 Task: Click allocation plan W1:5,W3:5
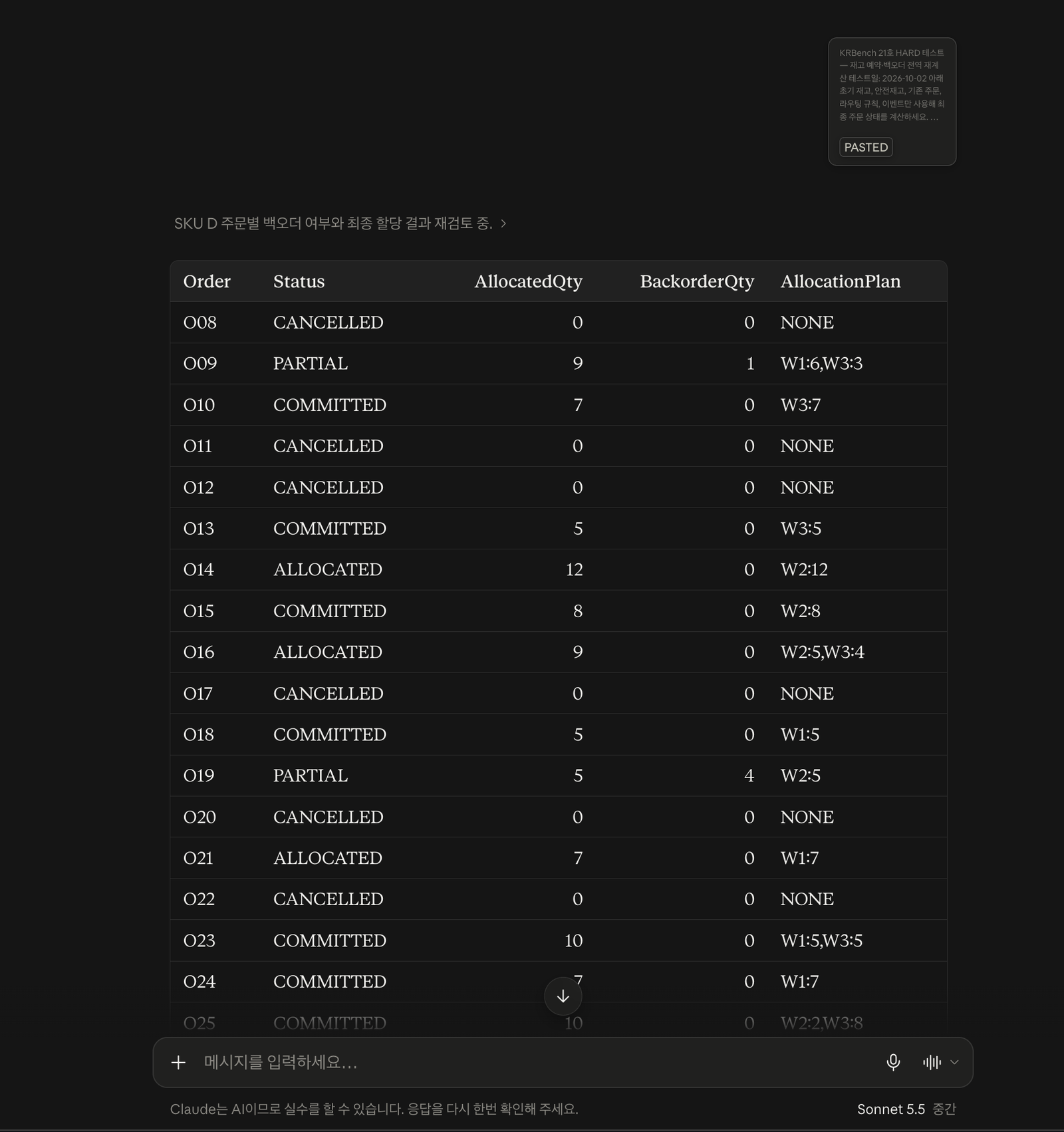[x=821, y=941]
